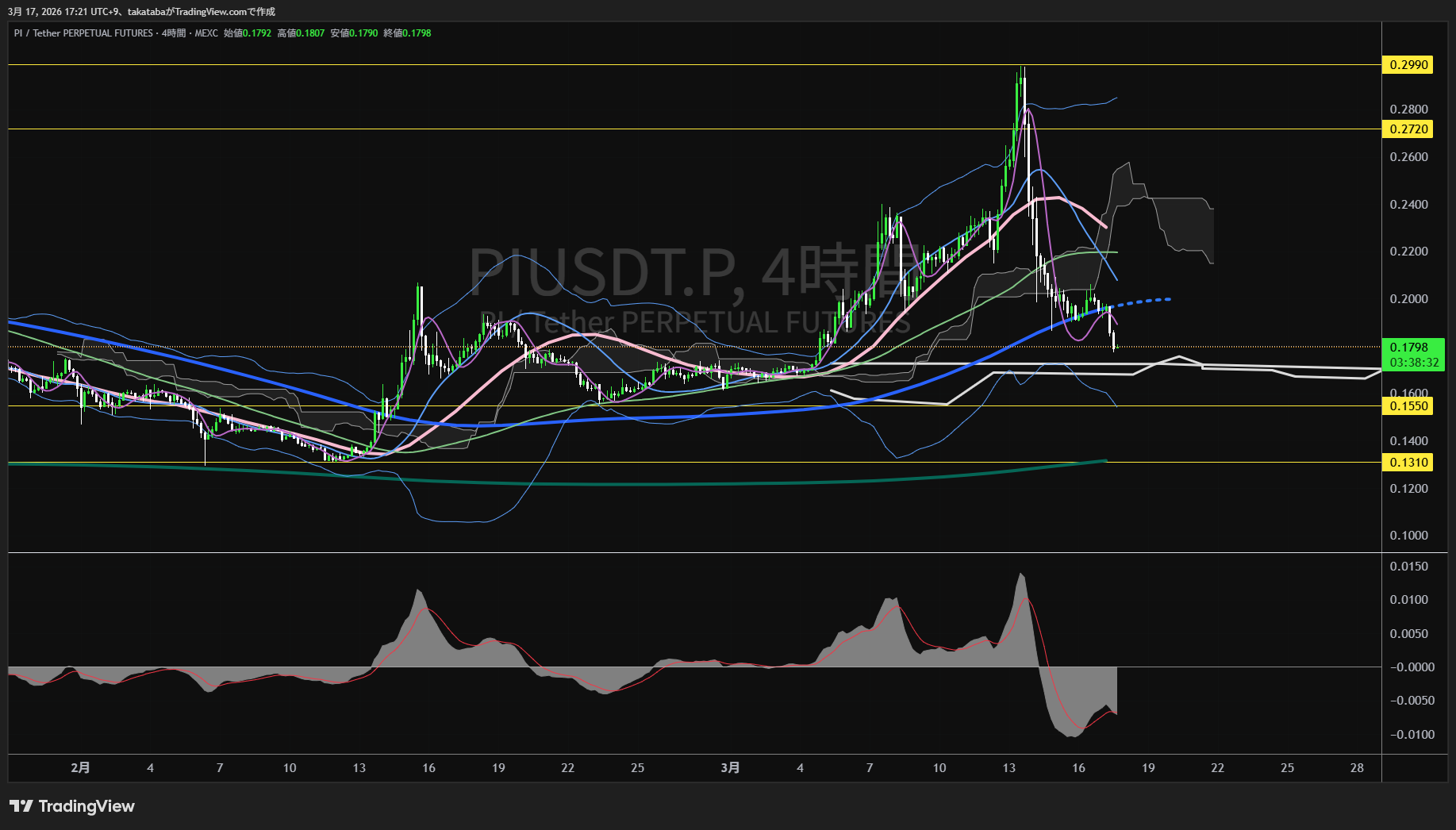
Task: Click the 0.1310 yellow price line label
Action: click(x=1408, y=463)
